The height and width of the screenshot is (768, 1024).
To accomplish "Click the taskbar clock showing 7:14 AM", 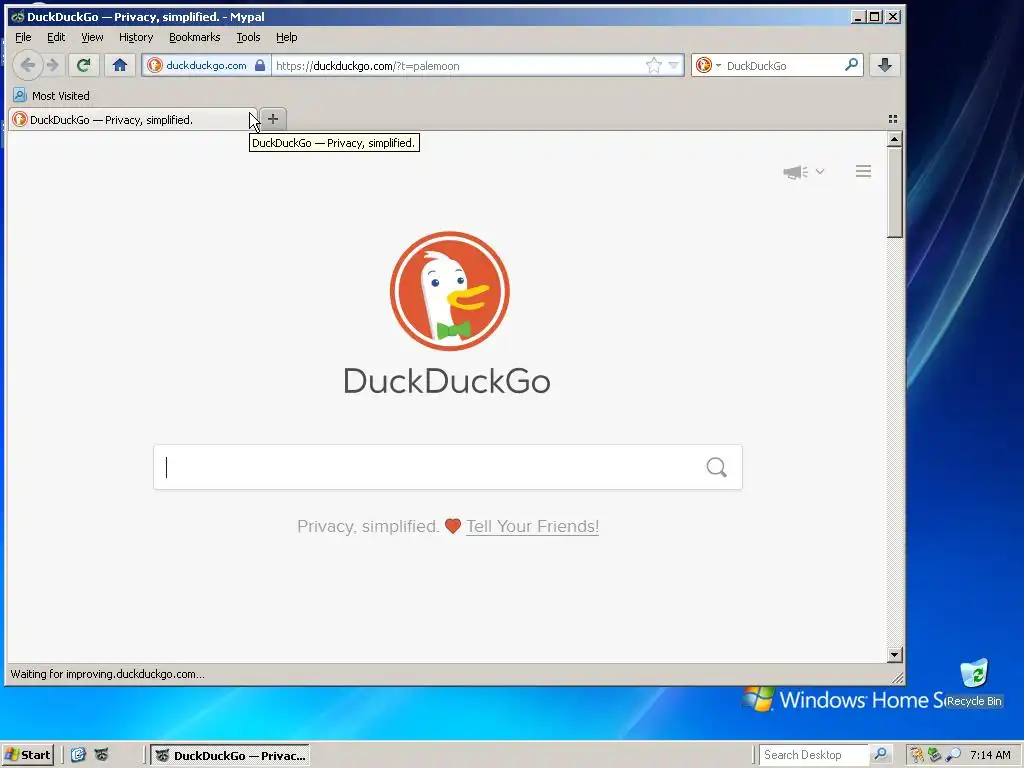I will tap(990, 755).
